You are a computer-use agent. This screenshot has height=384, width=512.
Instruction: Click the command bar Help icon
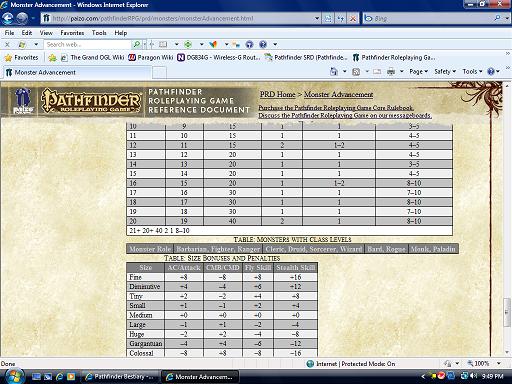tap(491, 71)
